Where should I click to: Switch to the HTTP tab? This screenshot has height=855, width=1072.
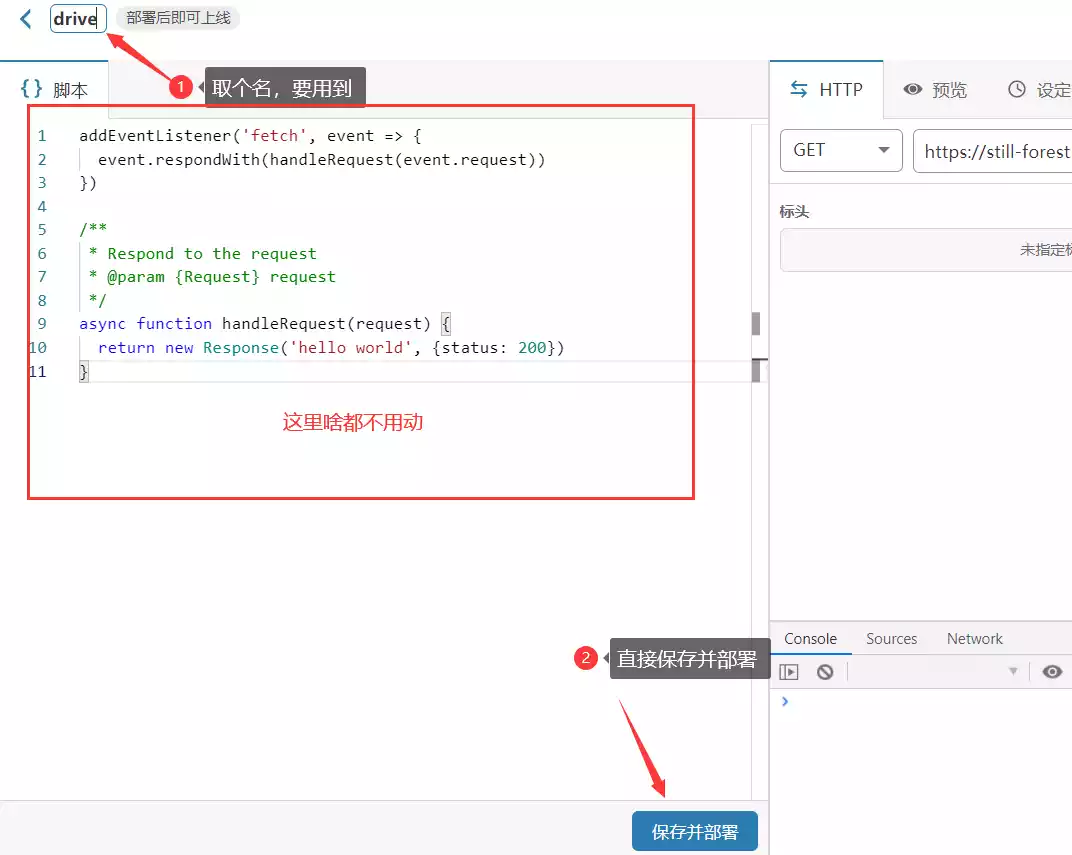pos(827,90)
